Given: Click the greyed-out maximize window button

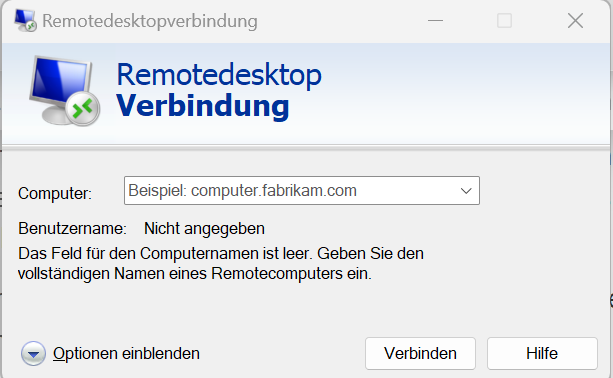Looking at the screenshot, I should pos(504,20).
